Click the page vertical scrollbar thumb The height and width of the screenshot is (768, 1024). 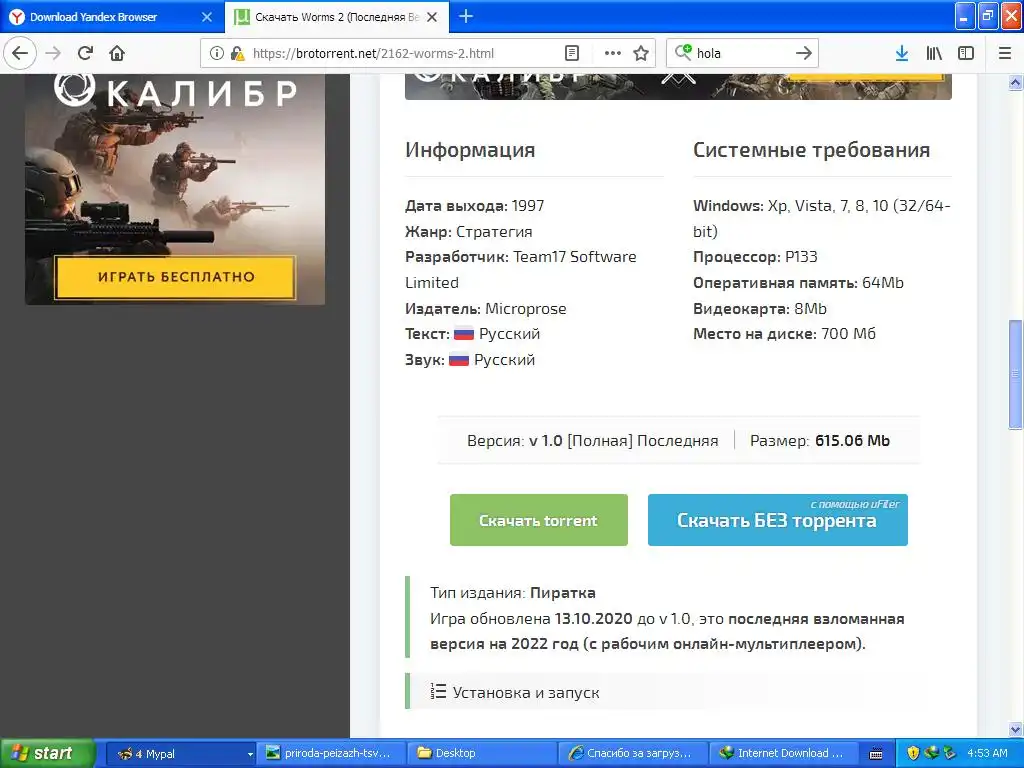[1015, 374]
